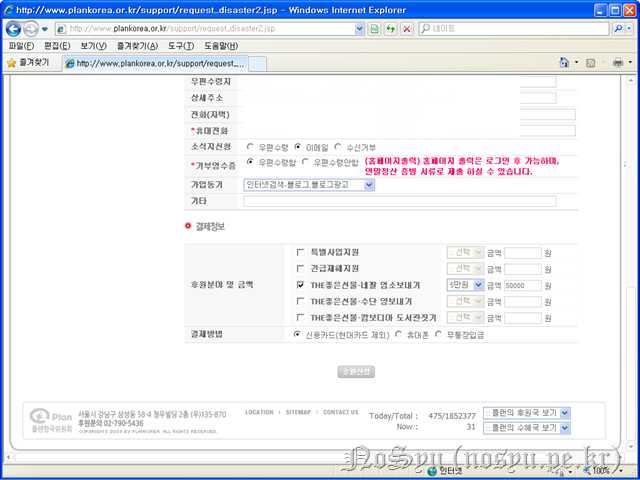Open the 가입동기 dropdown

tap(369, 184)
